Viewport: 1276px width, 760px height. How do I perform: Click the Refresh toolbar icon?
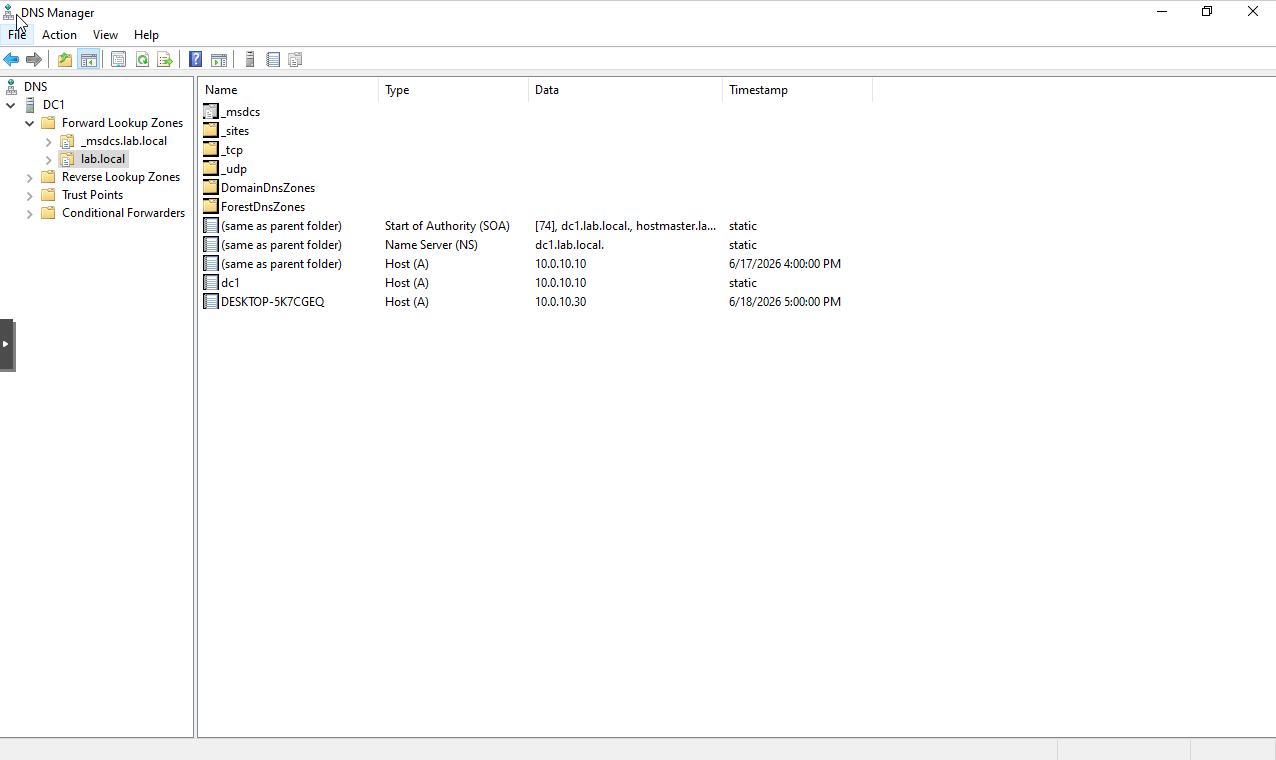click(142, 60)
